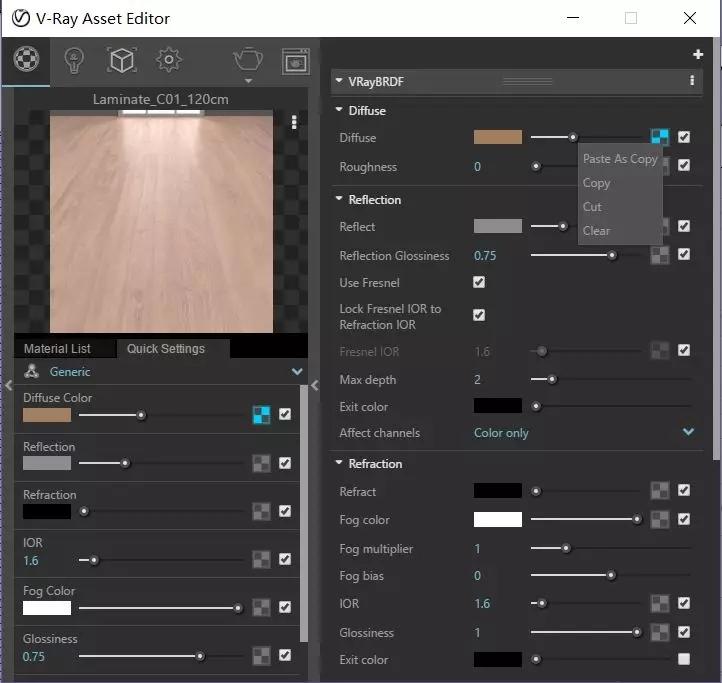Image resolution: width=722 pixels, height=683 pixels.
Task: Uncheck Lock Fresnel IOR to Refraction IOR
Action: click(479, 315)
